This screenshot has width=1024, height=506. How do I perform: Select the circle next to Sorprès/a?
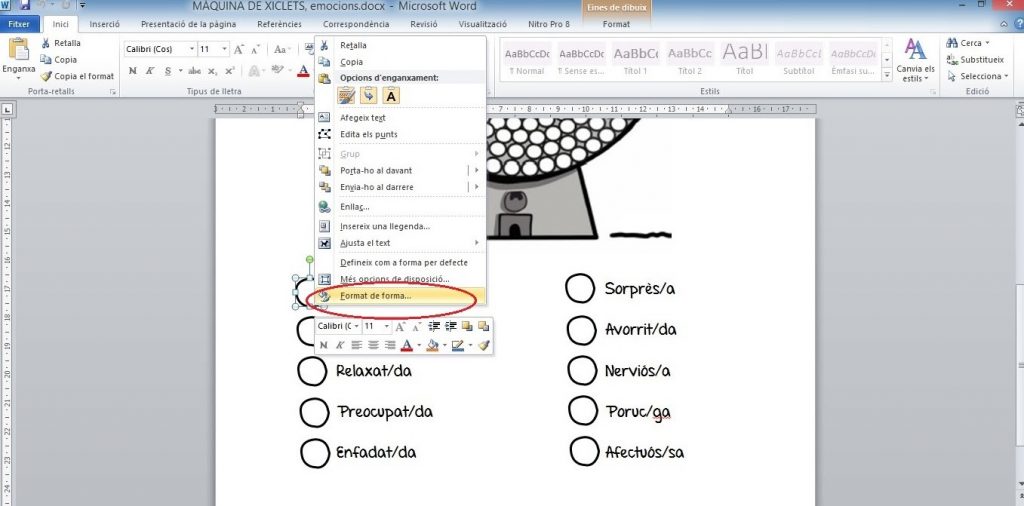[x=580, y=288]
